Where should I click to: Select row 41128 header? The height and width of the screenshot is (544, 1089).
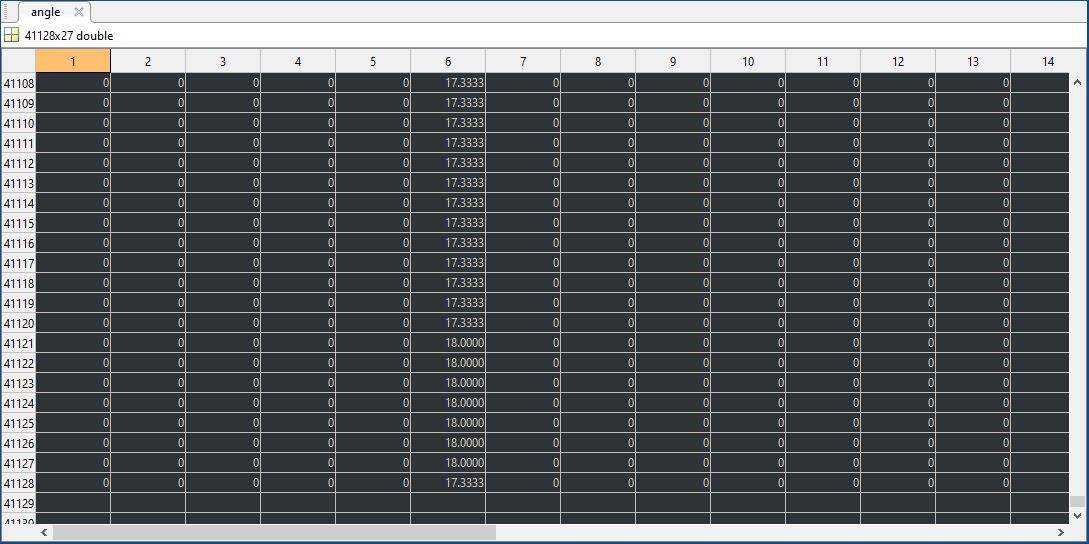(18, 483)
